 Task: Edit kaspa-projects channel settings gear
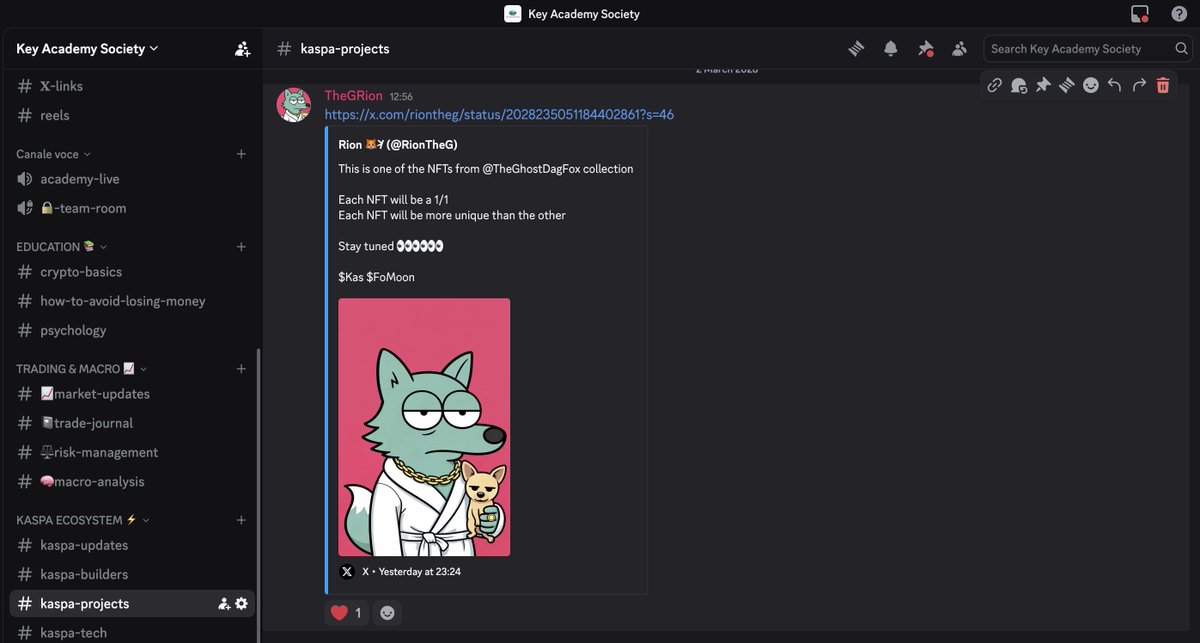tap(241, 604)
